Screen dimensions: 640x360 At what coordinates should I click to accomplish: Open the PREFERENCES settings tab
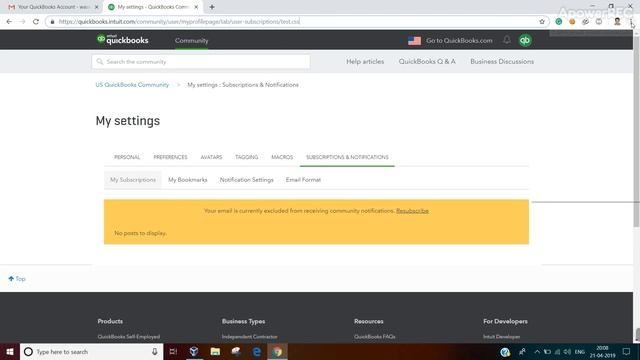click(x=170, y=157)
